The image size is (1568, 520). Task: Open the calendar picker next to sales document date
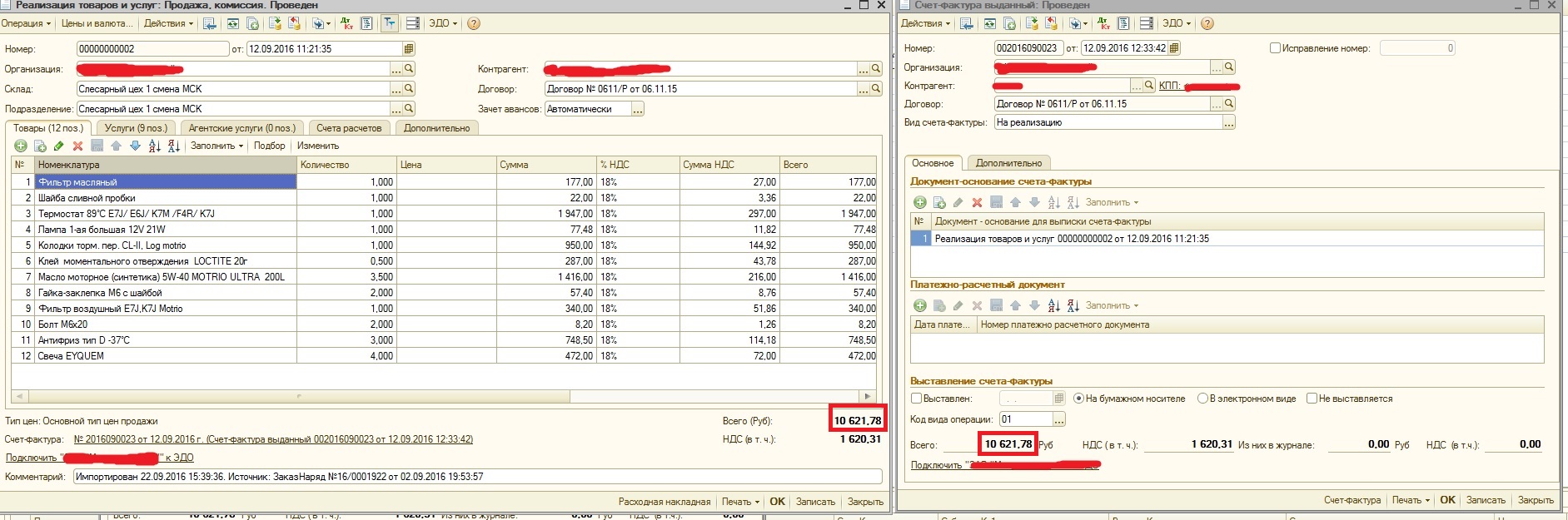pyautogui.click(x=409, y=48)
